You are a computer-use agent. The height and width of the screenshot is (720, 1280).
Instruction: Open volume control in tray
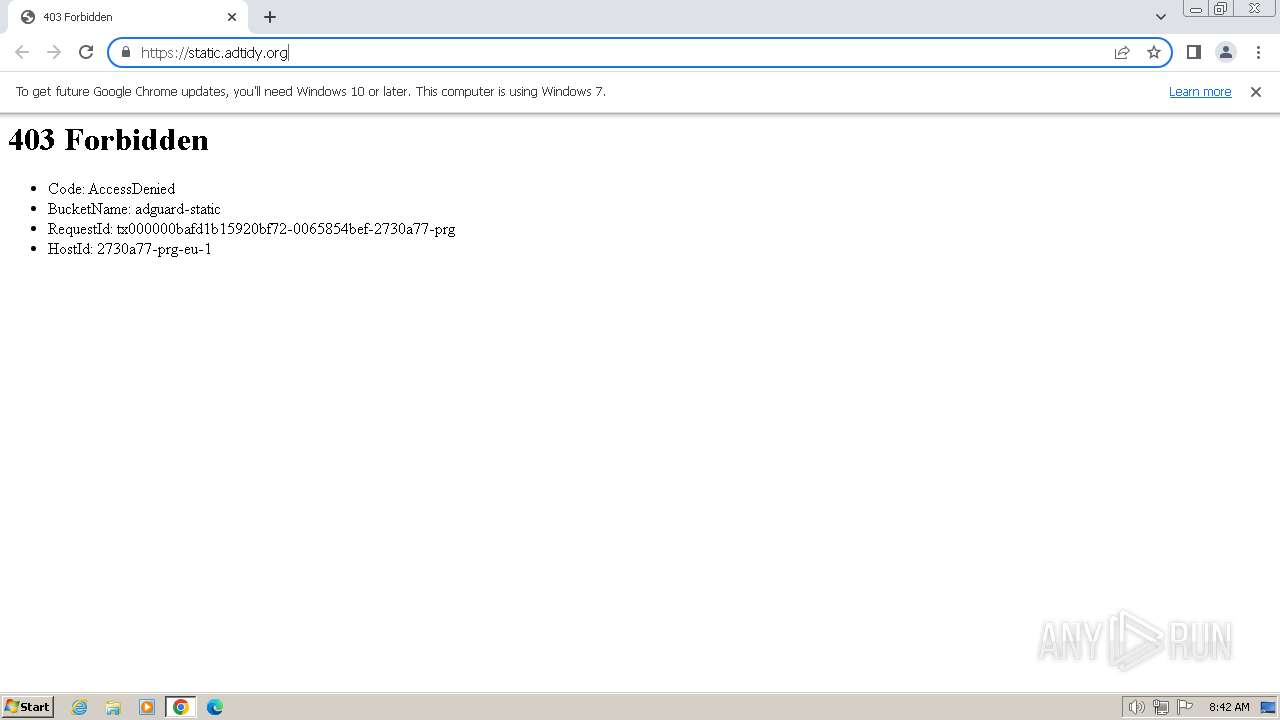1137,707
